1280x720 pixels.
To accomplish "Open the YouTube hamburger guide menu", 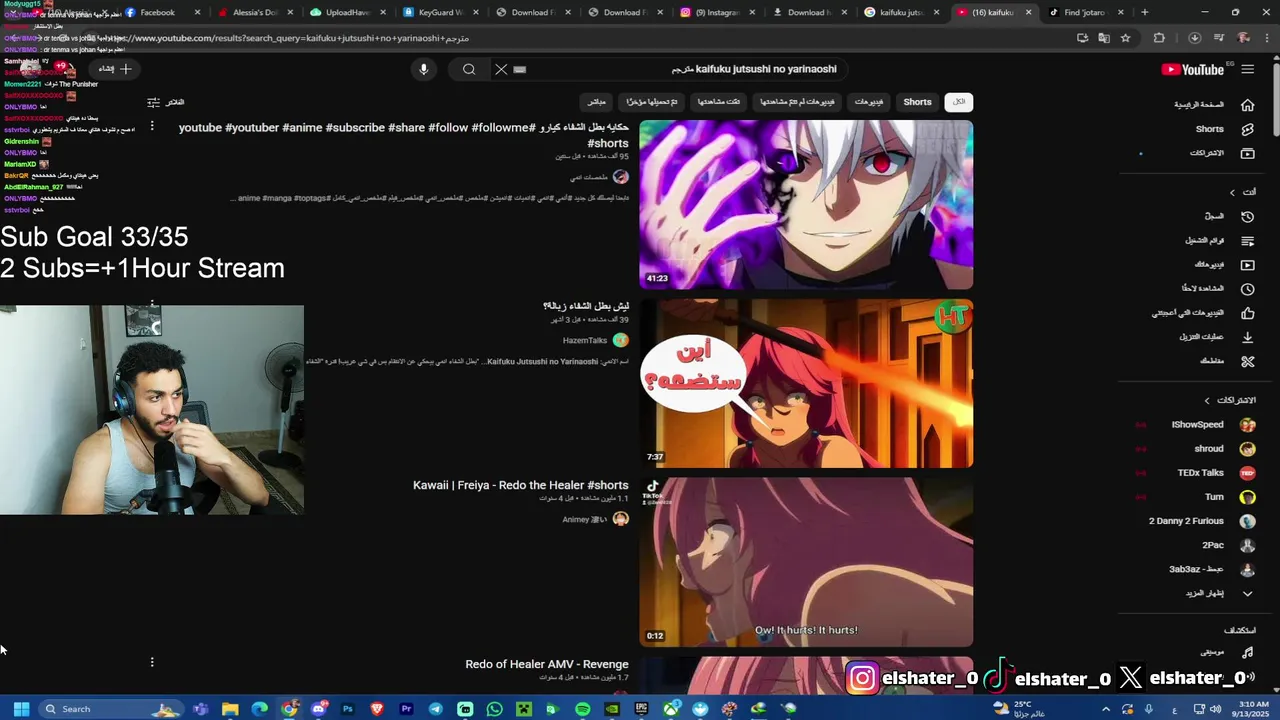I will [1247, 69].
